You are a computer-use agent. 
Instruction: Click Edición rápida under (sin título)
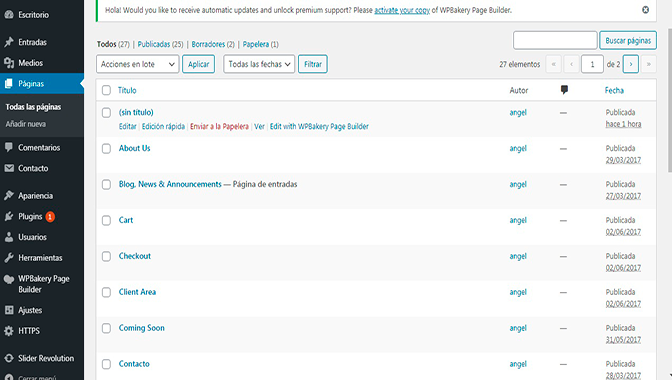(x=163, y=126)
